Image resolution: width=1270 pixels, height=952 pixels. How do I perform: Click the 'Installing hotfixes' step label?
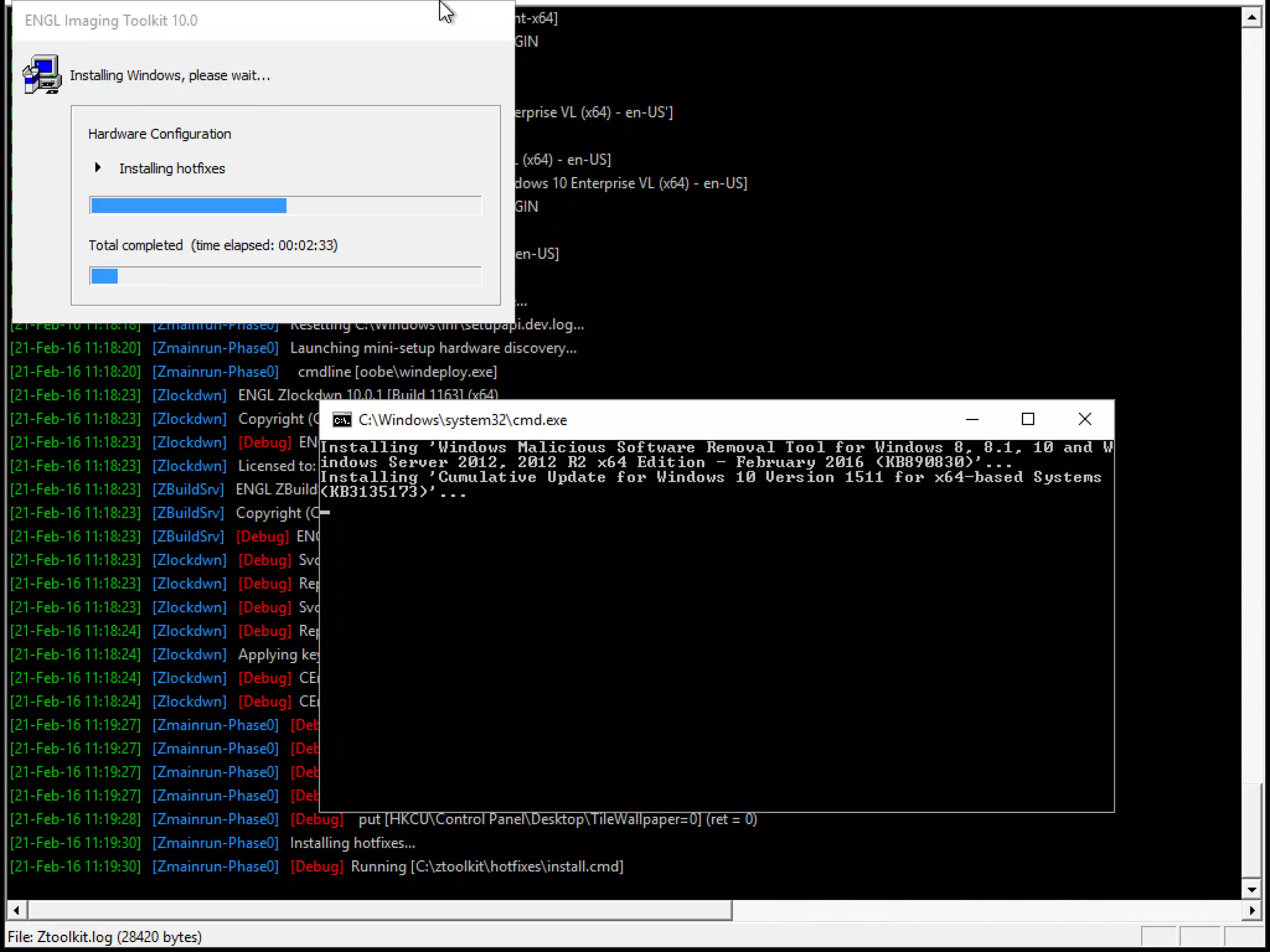pyautogui.click(x=172, y=169)
